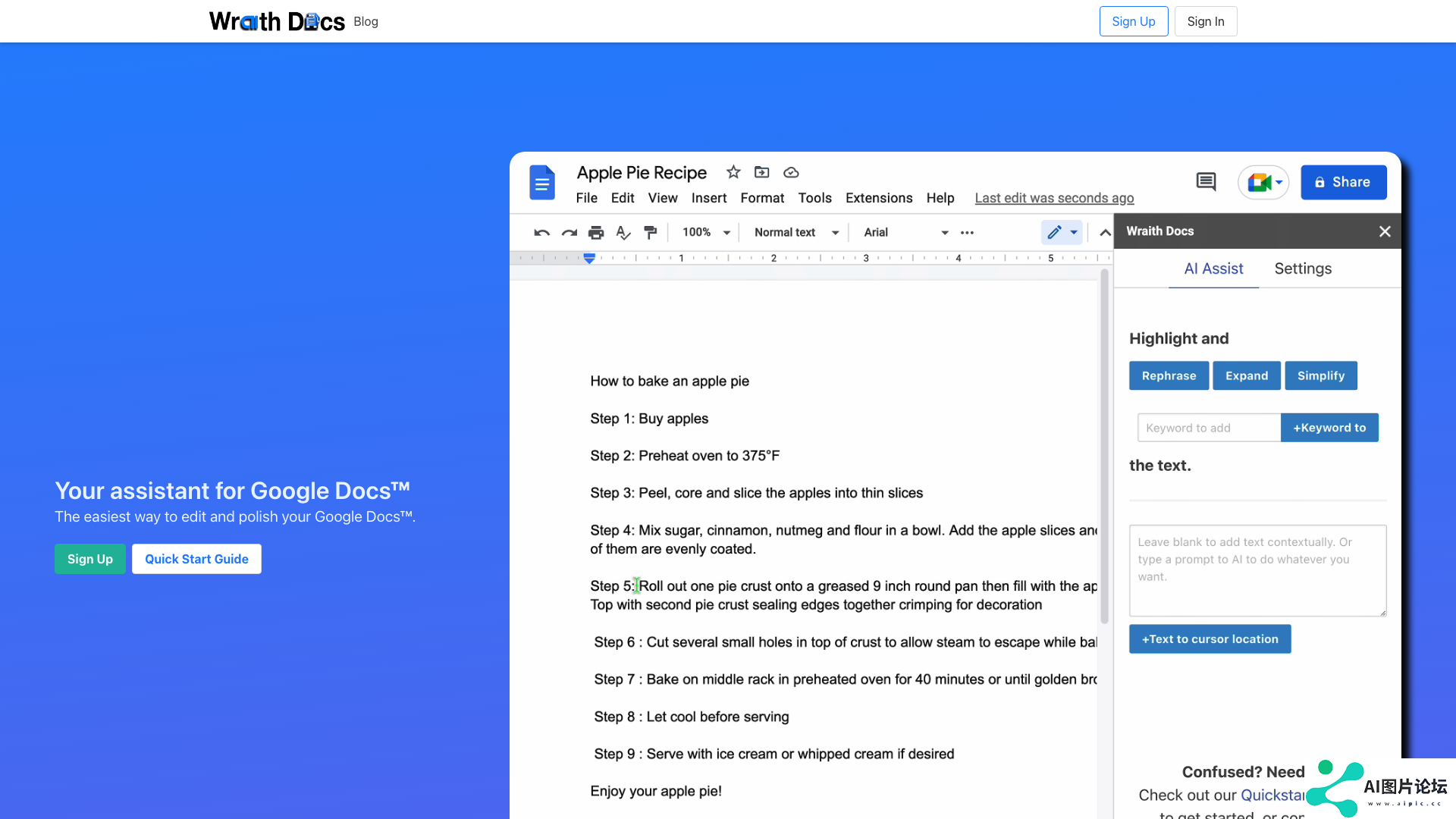The height and width of the screenshot is (819, 1456).
Task: Click the line 'Step 1: Buy apples'
Action: click(x=649, y=419)
